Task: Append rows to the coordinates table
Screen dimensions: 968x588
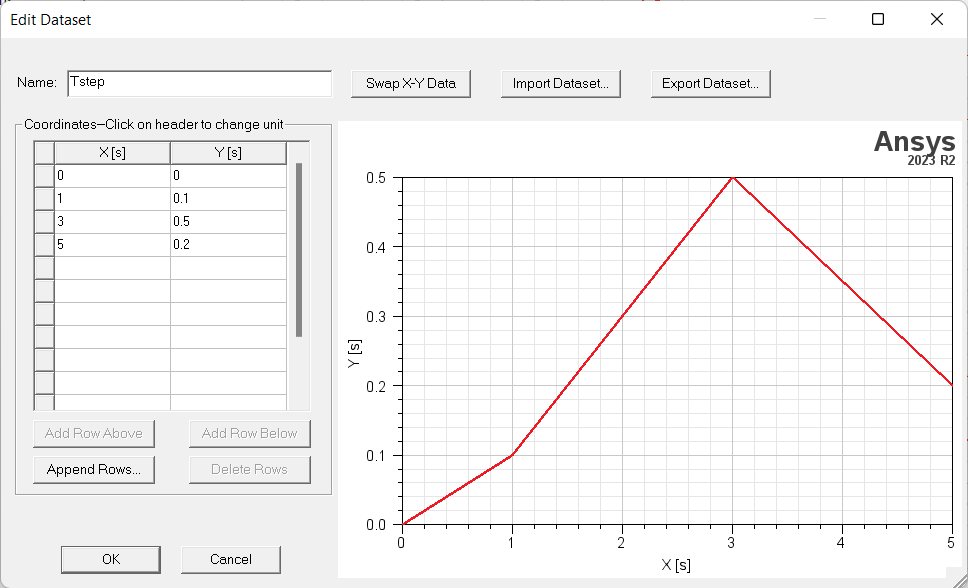Action: (x=94, y=469)
